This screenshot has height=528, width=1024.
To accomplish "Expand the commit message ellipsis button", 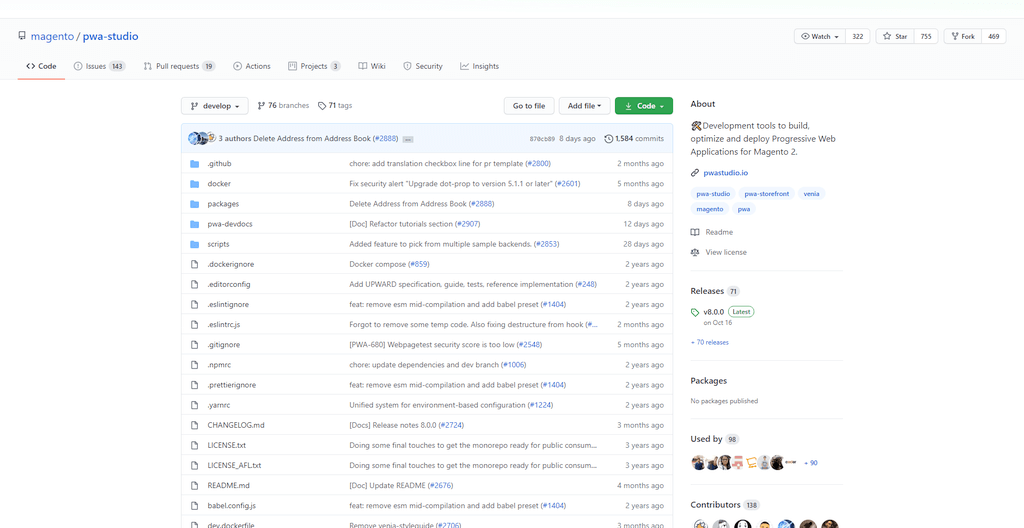I will (x=408, y=139).
